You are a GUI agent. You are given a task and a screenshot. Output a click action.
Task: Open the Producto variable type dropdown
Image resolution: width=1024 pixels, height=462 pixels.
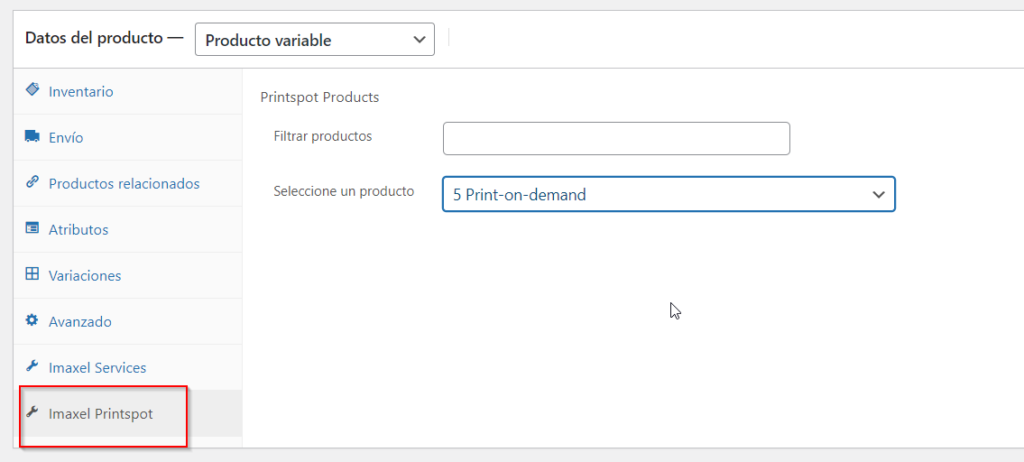(x=315, y=40)
